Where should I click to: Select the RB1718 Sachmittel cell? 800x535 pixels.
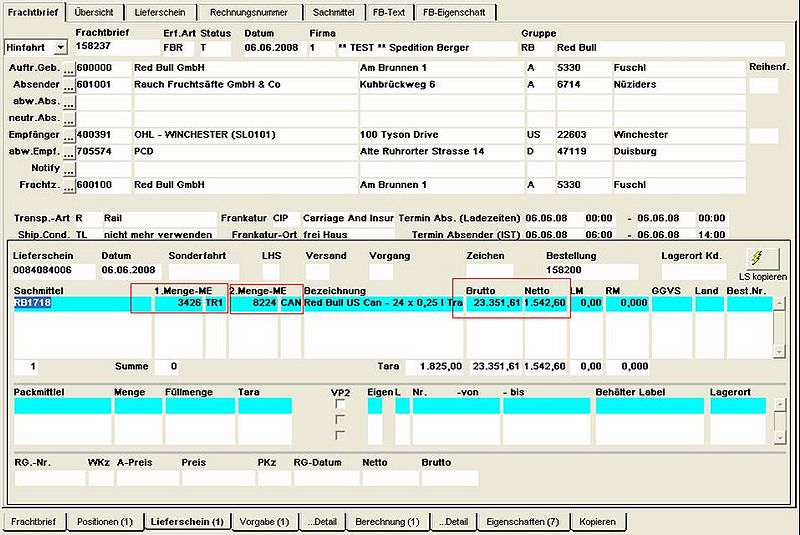point(83,303)
